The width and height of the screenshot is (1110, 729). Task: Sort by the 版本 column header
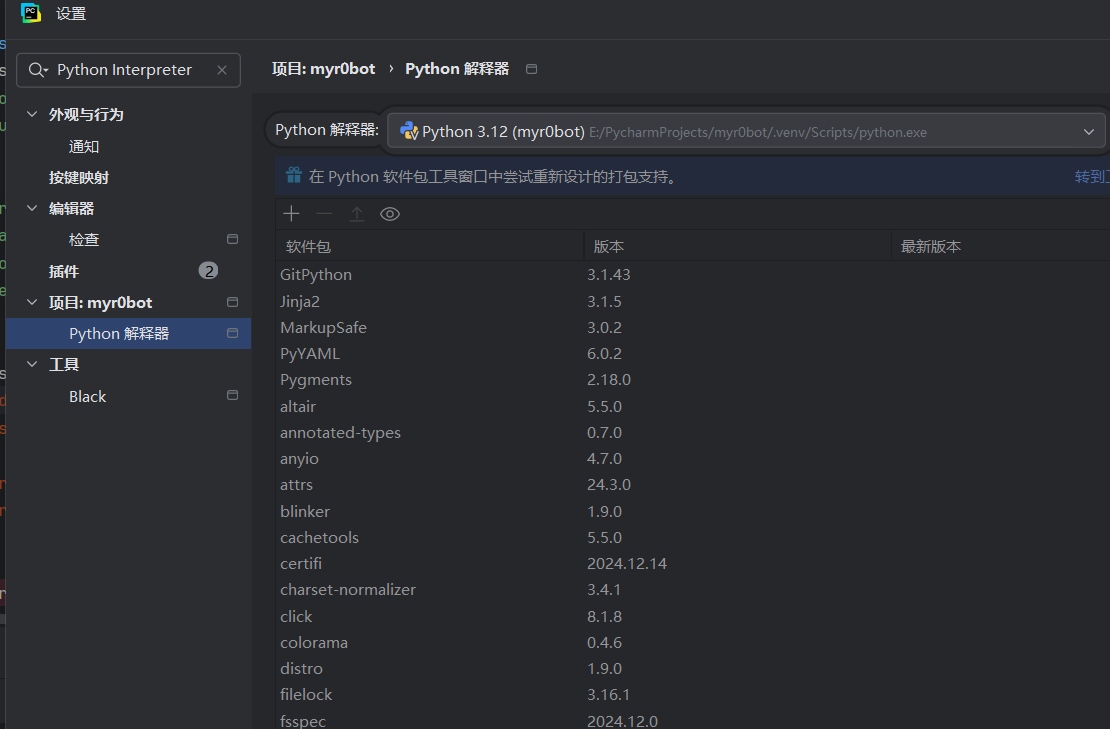737,246
